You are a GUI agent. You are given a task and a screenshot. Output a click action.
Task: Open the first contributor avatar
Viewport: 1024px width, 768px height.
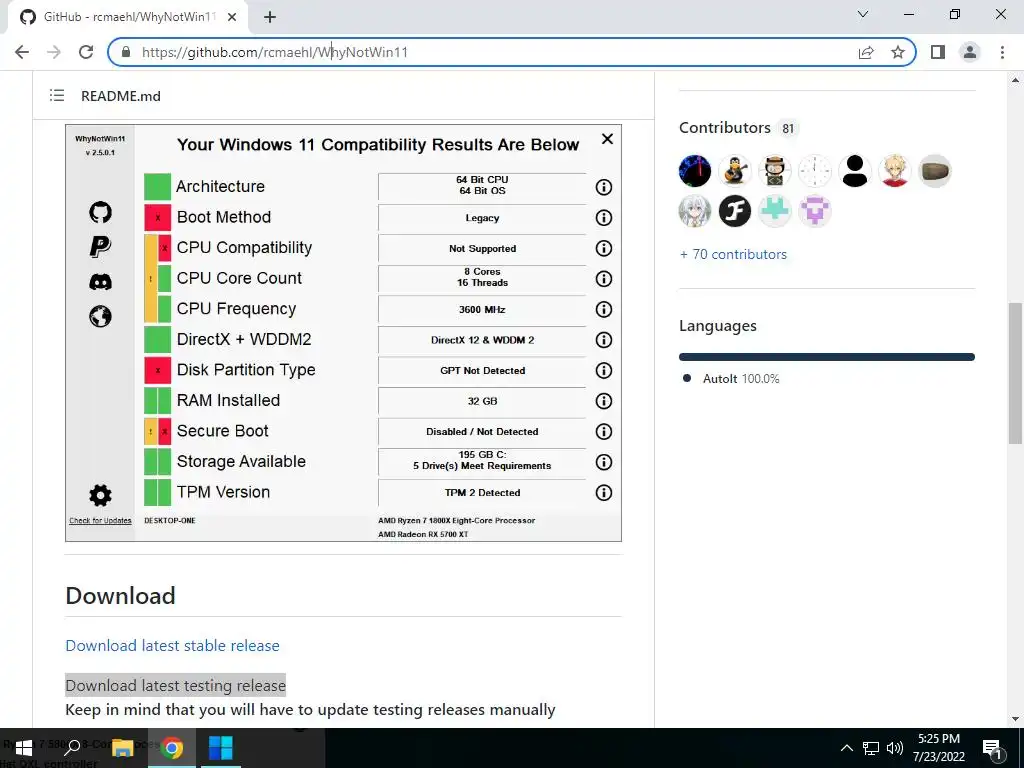[695, 171]
